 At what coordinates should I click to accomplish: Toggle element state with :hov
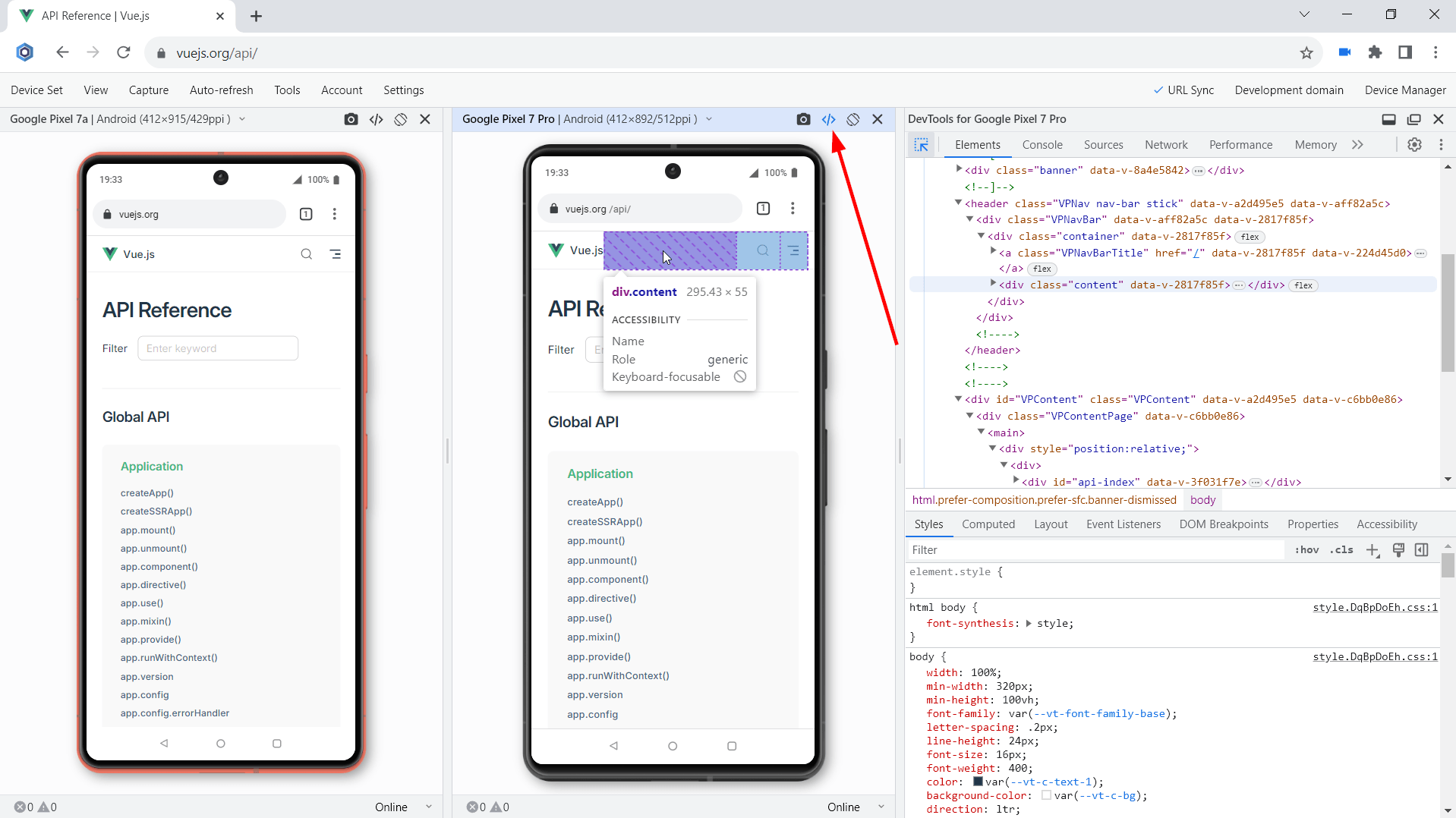click(1307, 549)
